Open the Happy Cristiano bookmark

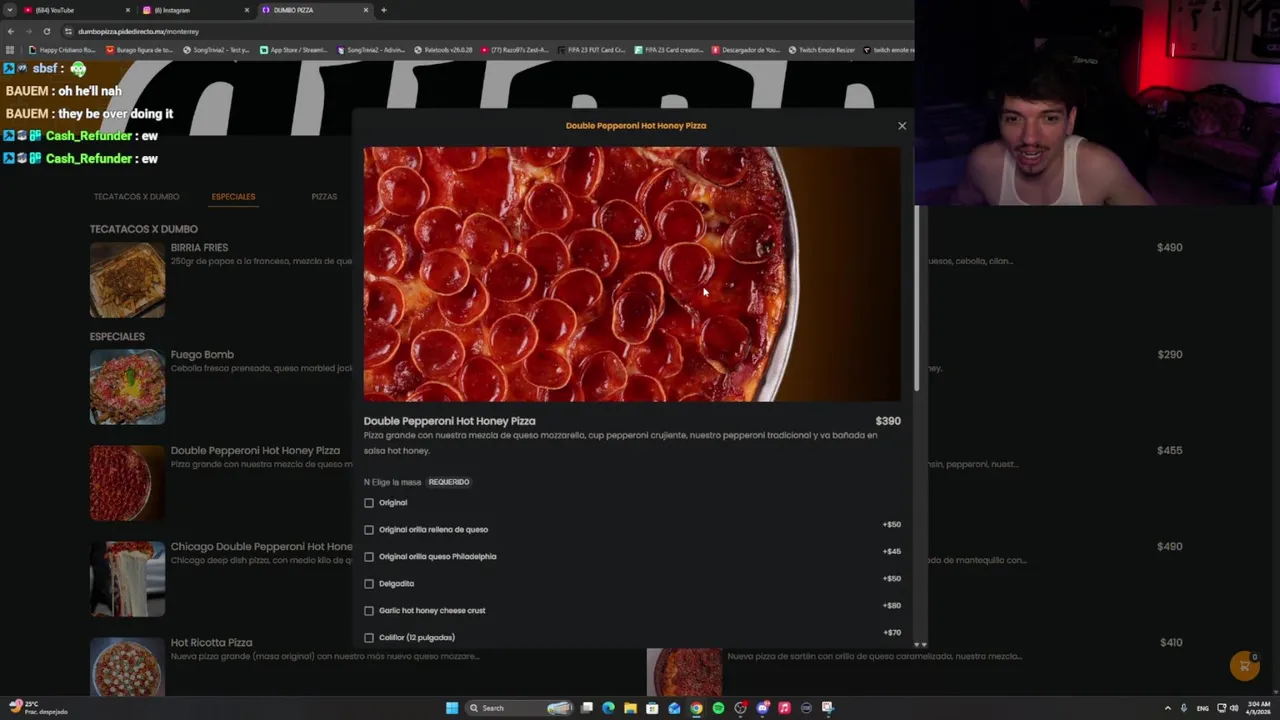pos(63,50)
